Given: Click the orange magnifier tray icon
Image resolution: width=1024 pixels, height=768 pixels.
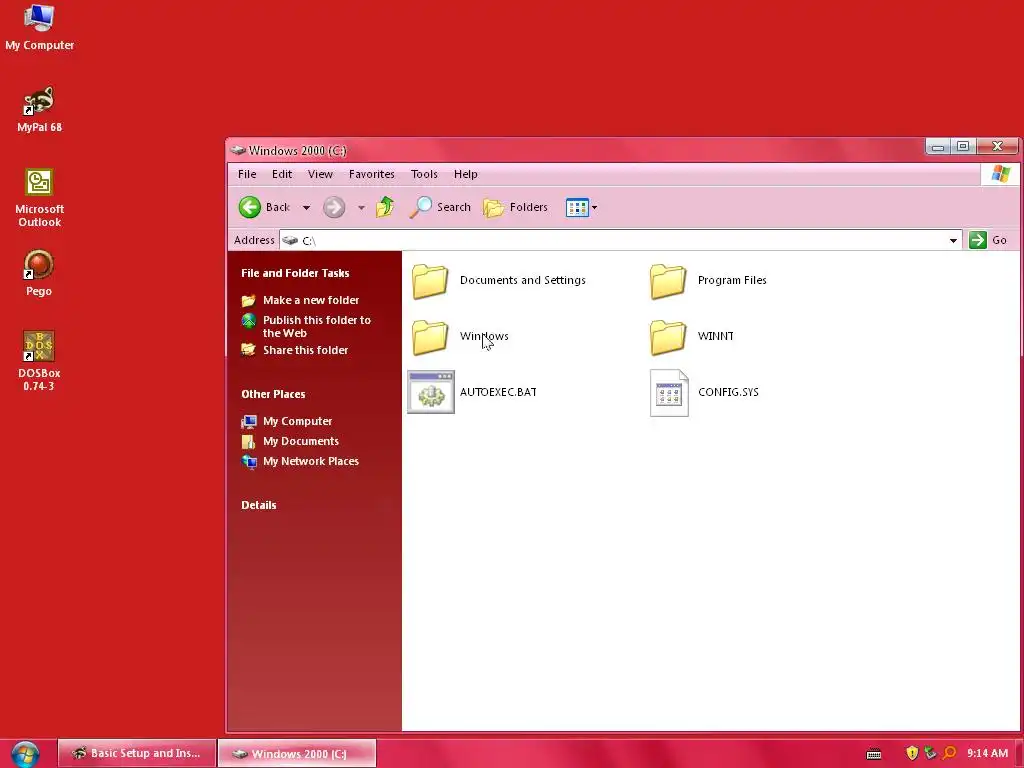Looking at the screenshot, I should tap(949, 753).
